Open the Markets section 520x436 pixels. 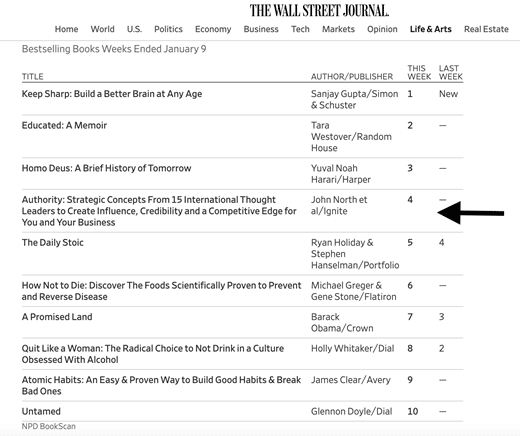click(338, 29)
